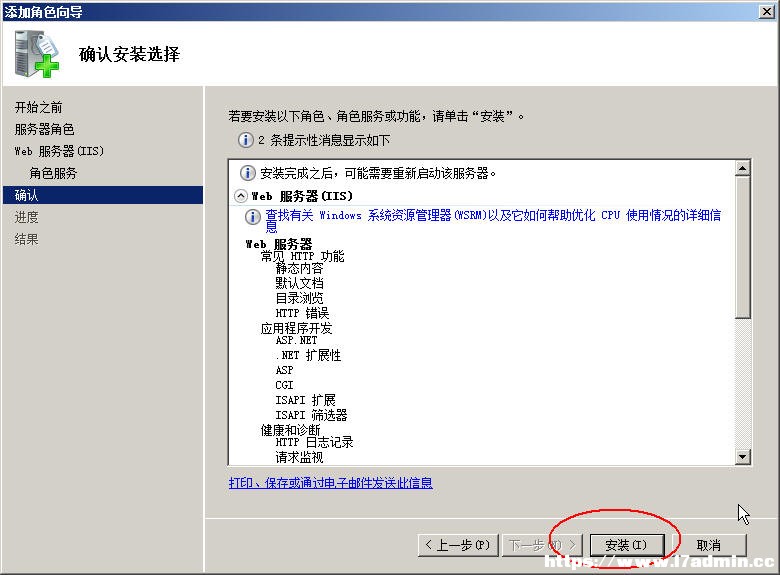Go back with the 上一步 (P) button
This screenshot has width=780, height=575.
[x=458, y=545]
